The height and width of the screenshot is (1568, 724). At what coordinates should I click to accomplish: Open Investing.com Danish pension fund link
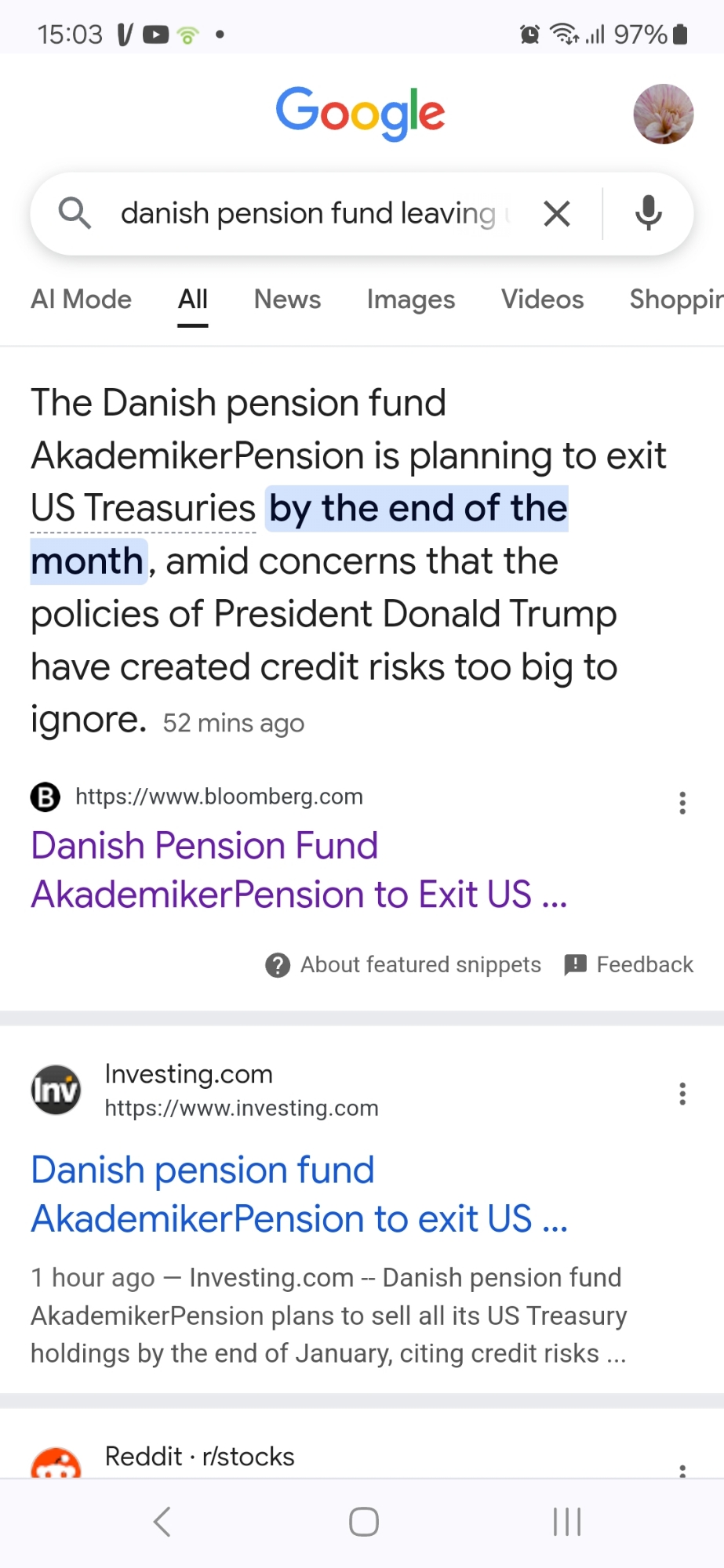[x=298, y=1194]
